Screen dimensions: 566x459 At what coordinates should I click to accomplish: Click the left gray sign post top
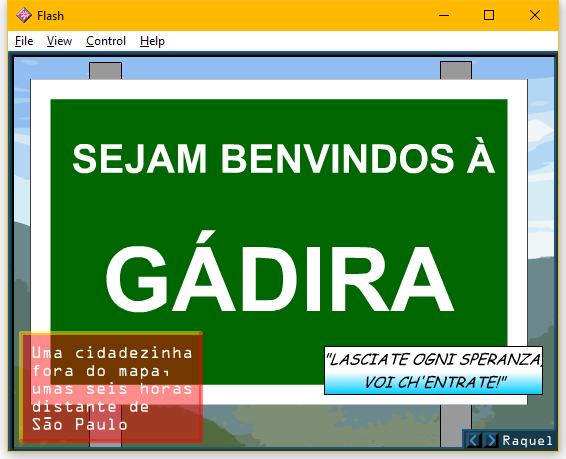[x=105, y=71]
